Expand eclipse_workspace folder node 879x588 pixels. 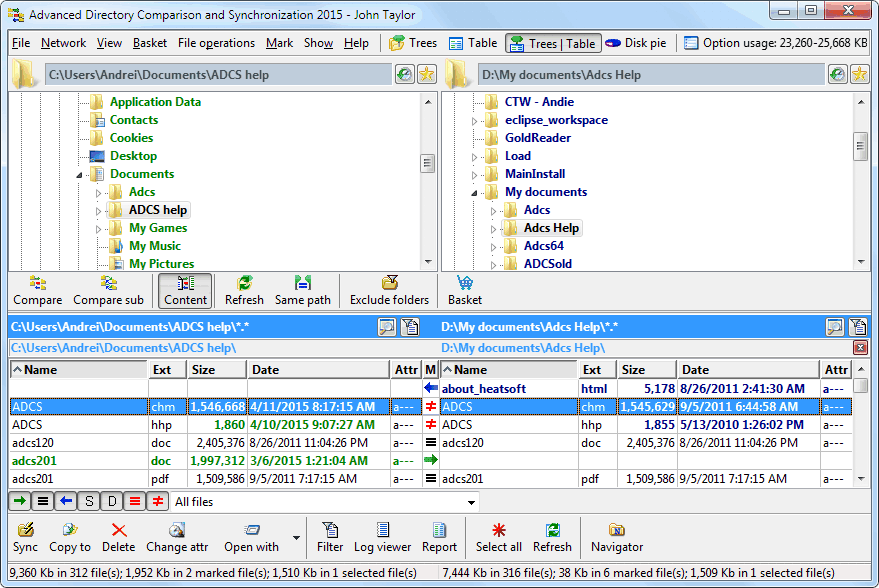[x=474, y=121]
